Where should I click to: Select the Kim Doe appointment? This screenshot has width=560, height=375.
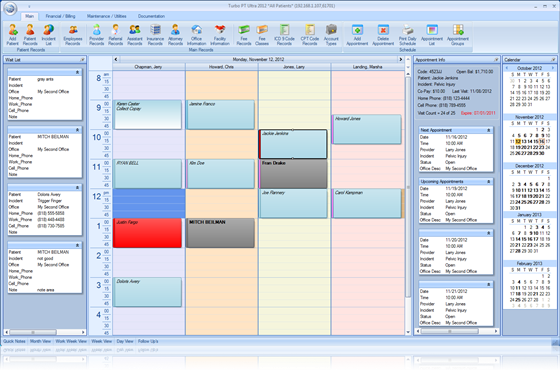click(x=220, y=174)
